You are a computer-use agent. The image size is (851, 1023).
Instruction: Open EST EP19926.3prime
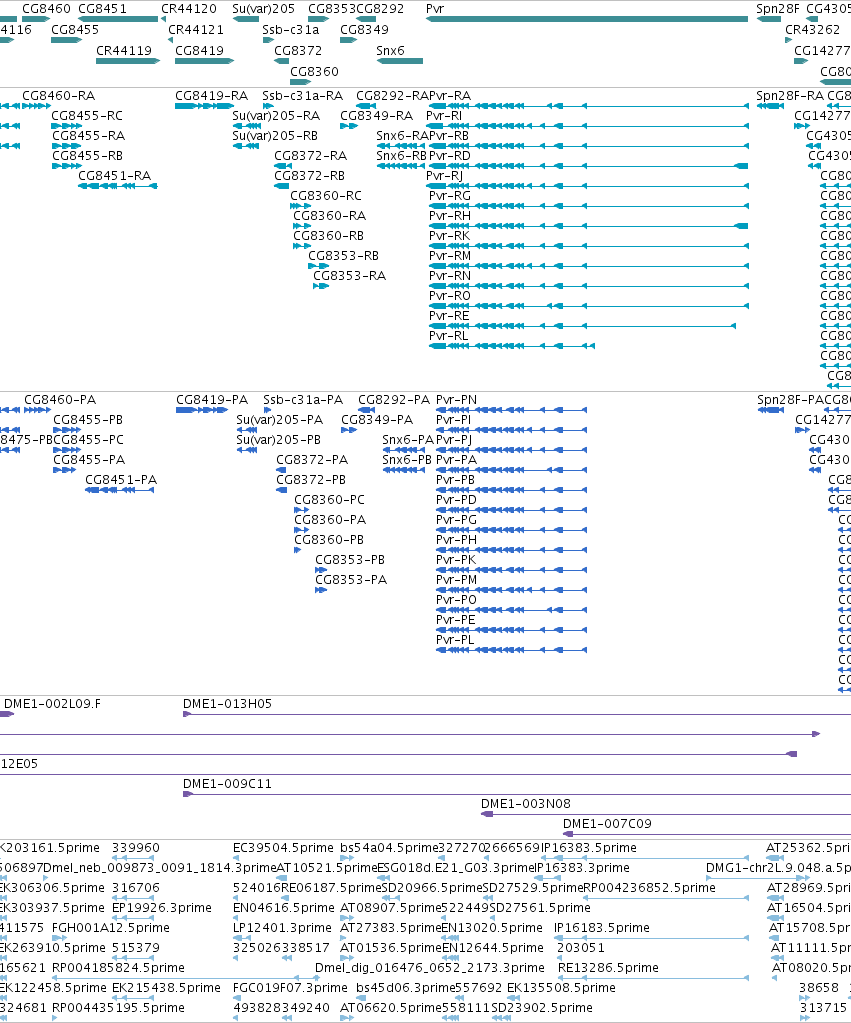click(x=162, y=908)
